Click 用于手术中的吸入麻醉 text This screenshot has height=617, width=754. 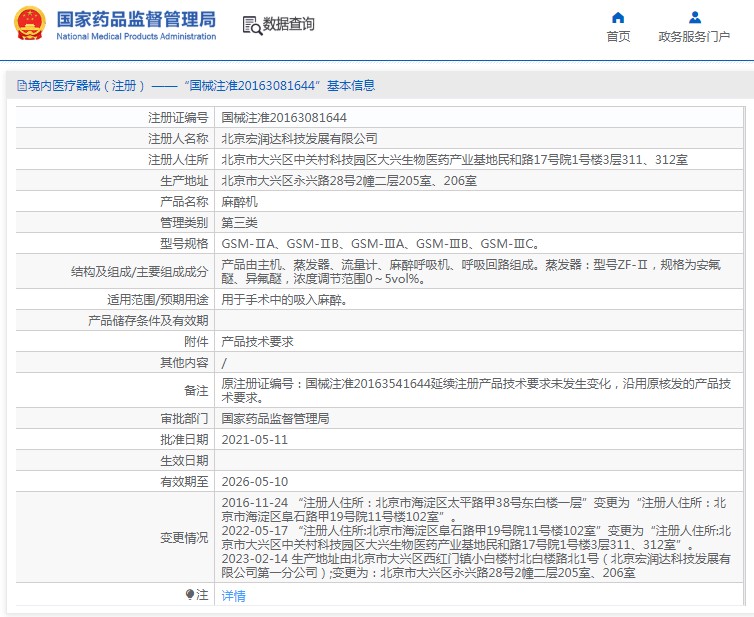point(284,300)
